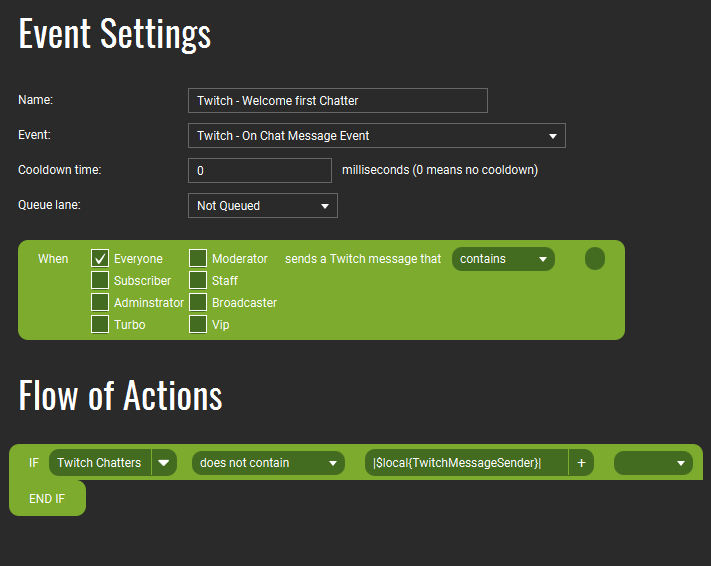
Task: Expand the Queue lane dropdown
Action: (263, 205)
